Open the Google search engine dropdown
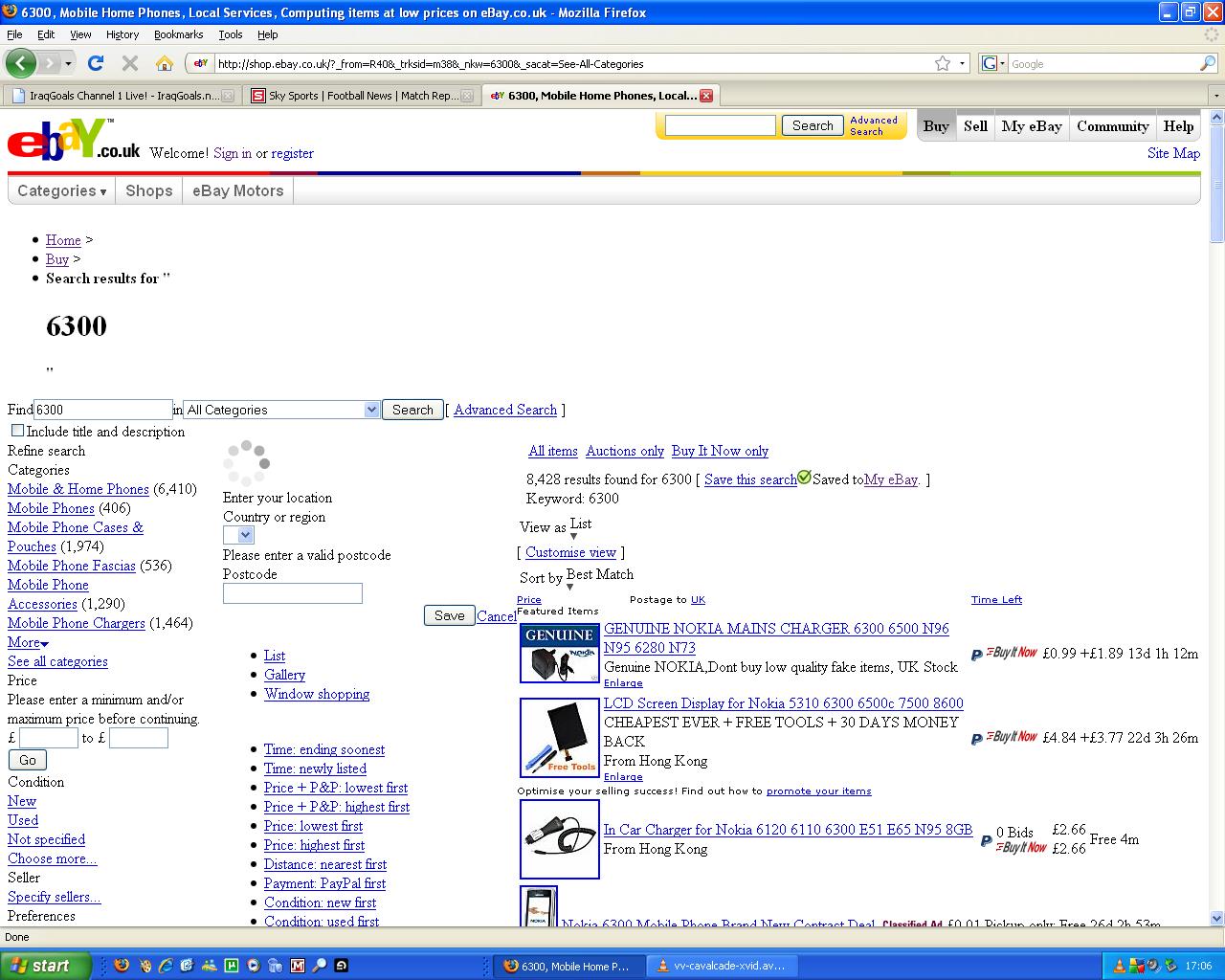 pyautogui.click(x=993, y=63)
